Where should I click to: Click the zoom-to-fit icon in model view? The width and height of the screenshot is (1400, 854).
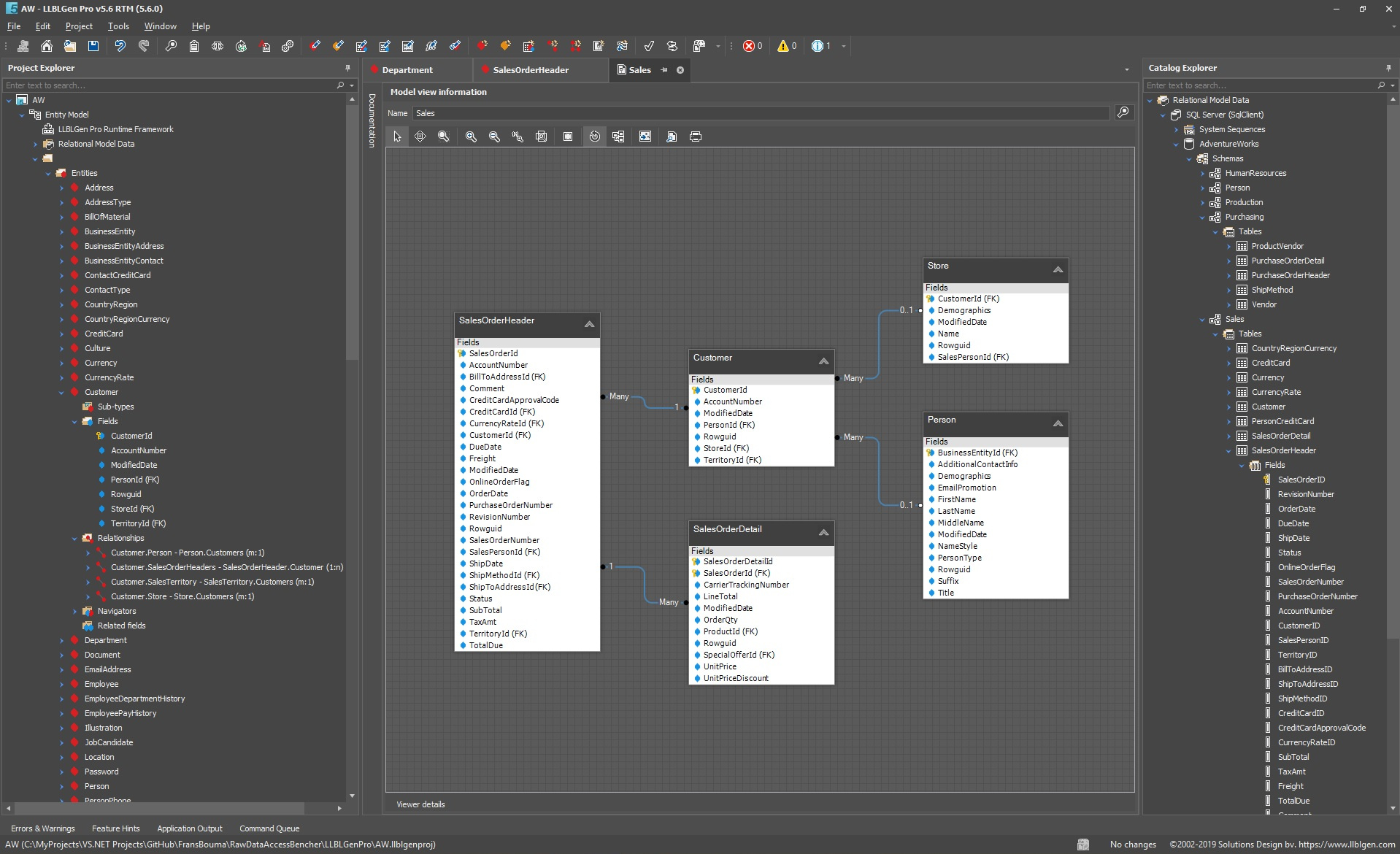coord(541,136)
